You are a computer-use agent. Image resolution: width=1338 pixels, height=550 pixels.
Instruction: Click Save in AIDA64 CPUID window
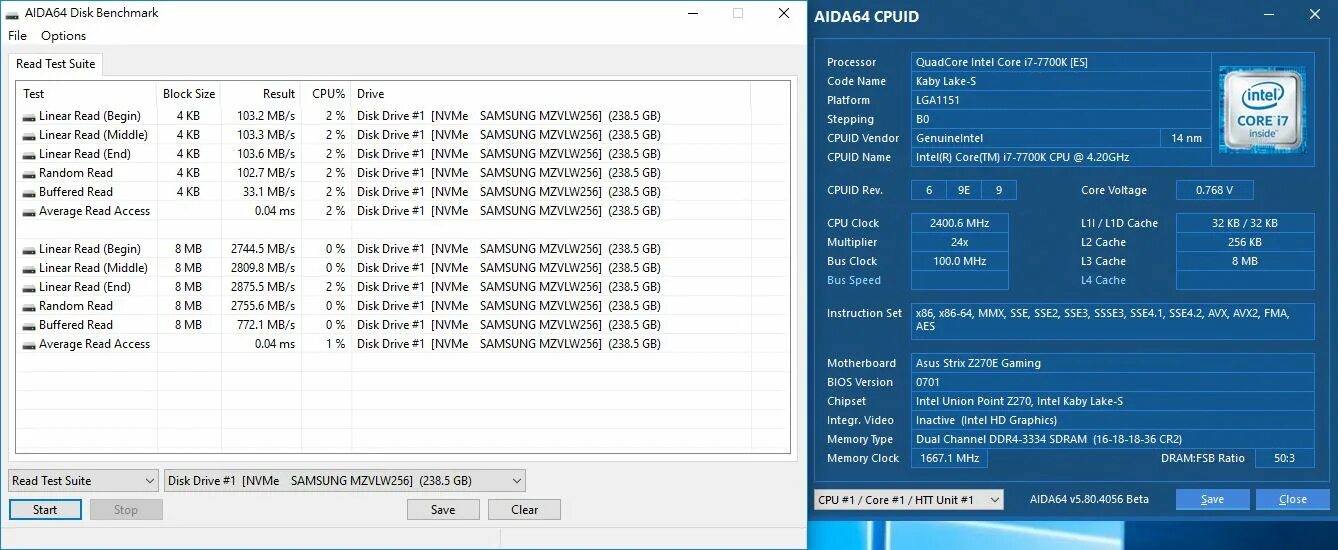click(x=1212, y=499)
